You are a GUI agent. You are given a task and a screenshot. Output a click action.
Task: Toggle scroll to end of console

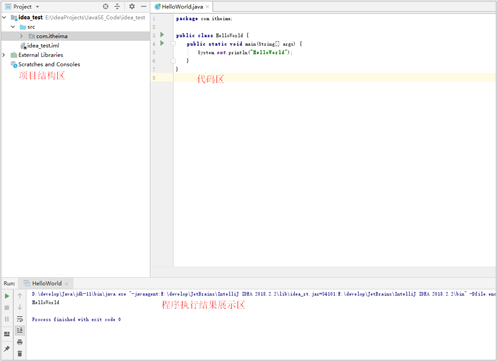20,330
